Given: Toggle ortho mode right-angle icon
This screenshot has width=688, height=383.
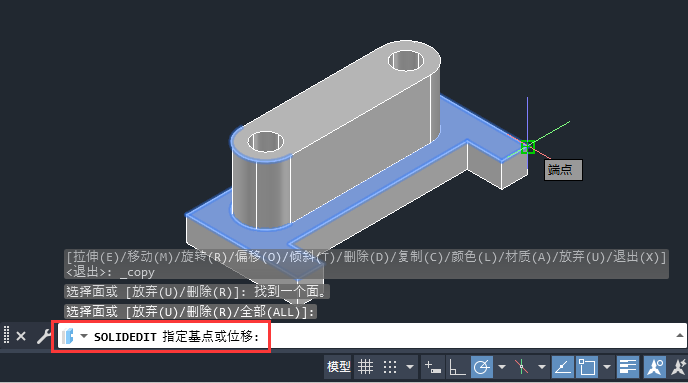Looking at the screenshot, I should [457, 367].
